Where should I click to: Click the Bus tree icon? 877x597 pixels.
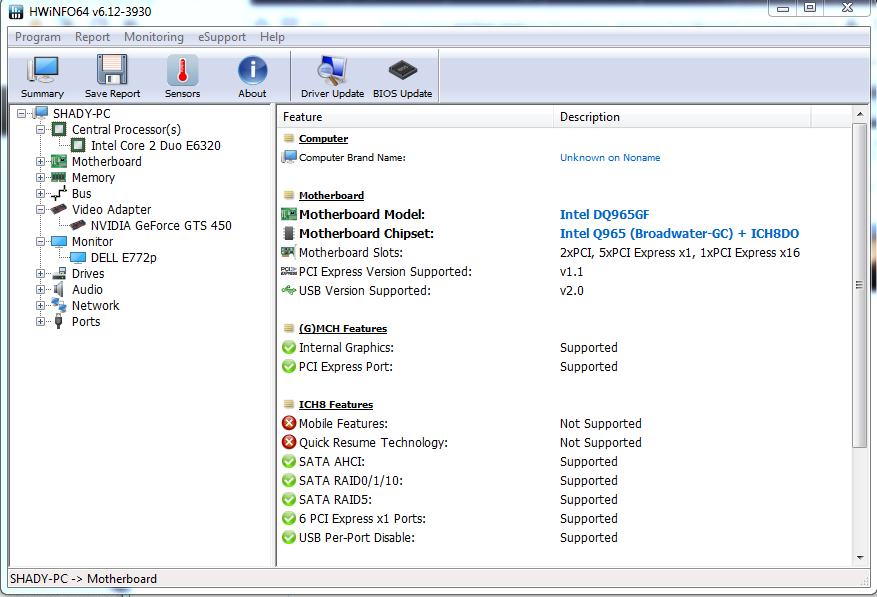(x=59, y=194)
